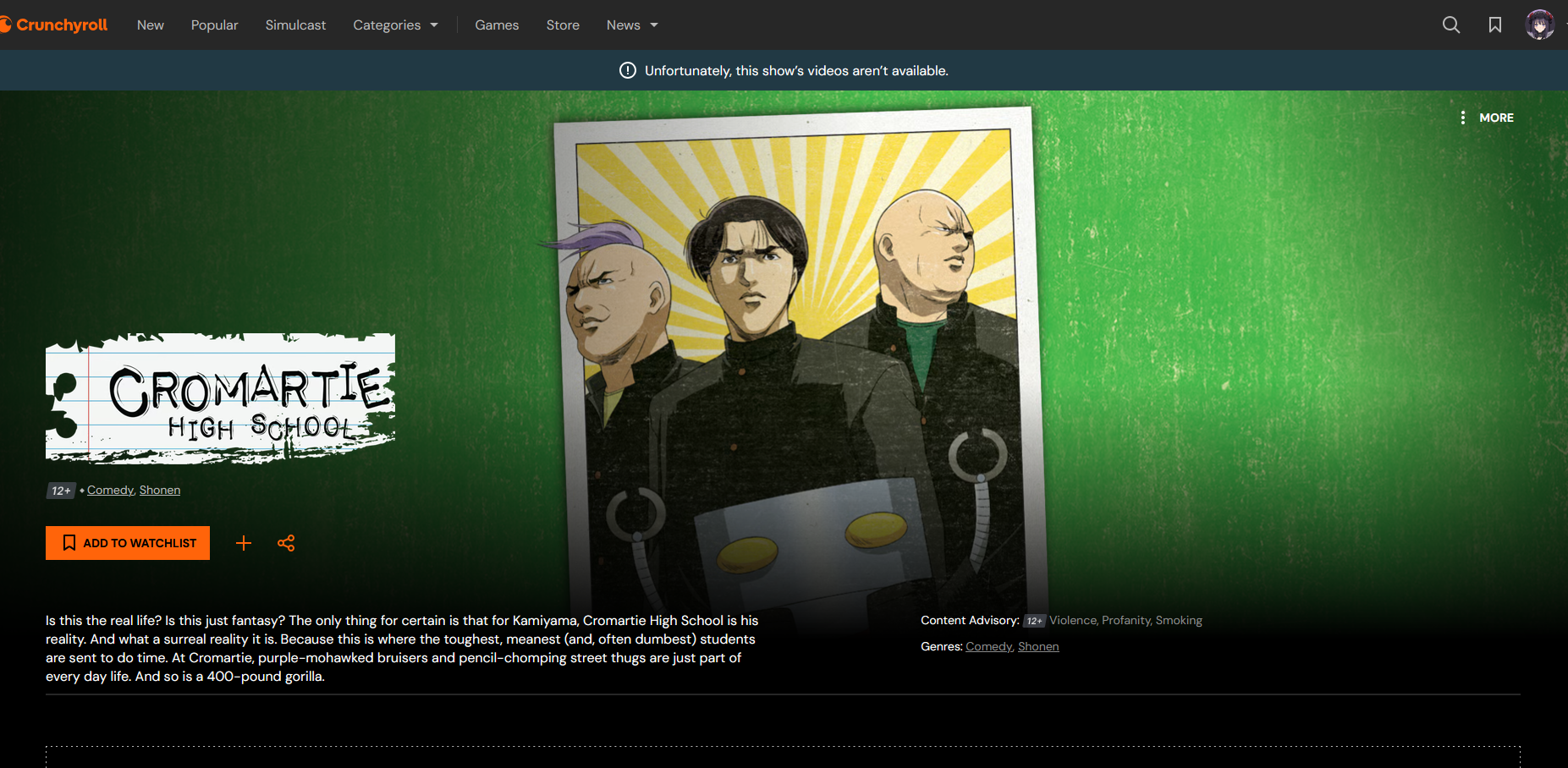
Task: Click the 12+ rating badge below logo
Action: click(61, 491)
